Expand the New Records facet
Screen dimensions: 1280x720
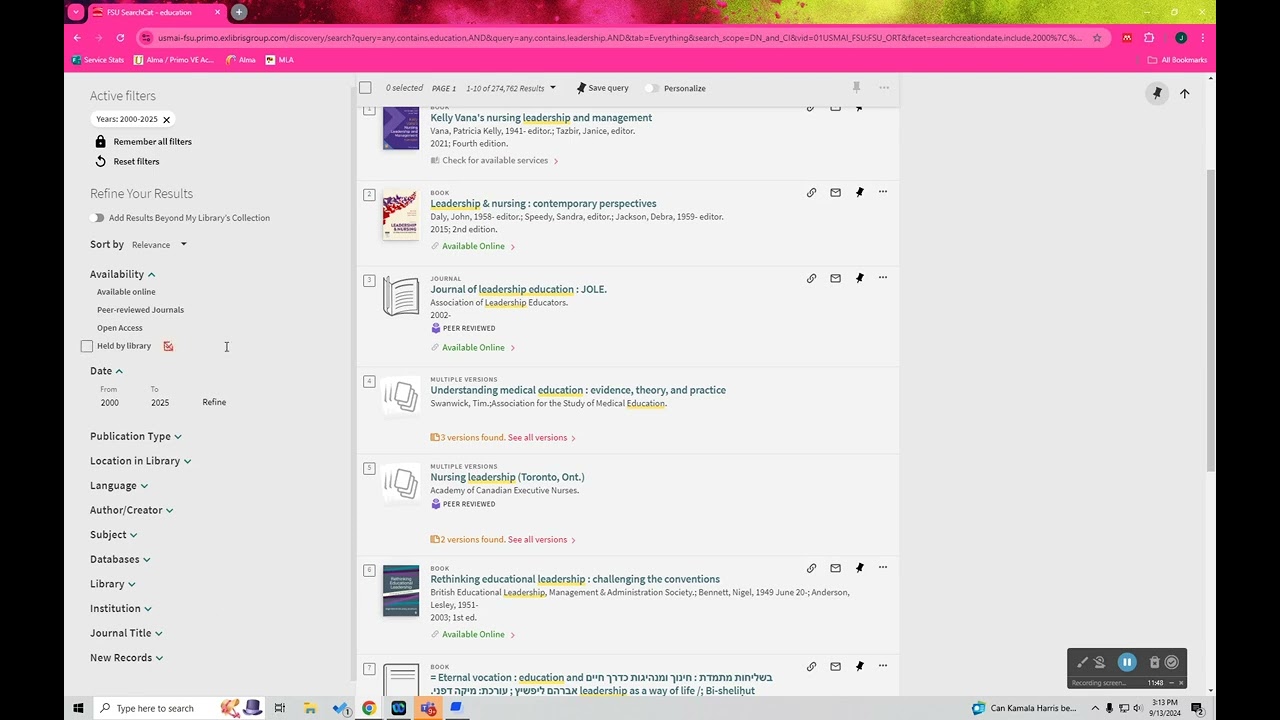(x=126, y=658)
